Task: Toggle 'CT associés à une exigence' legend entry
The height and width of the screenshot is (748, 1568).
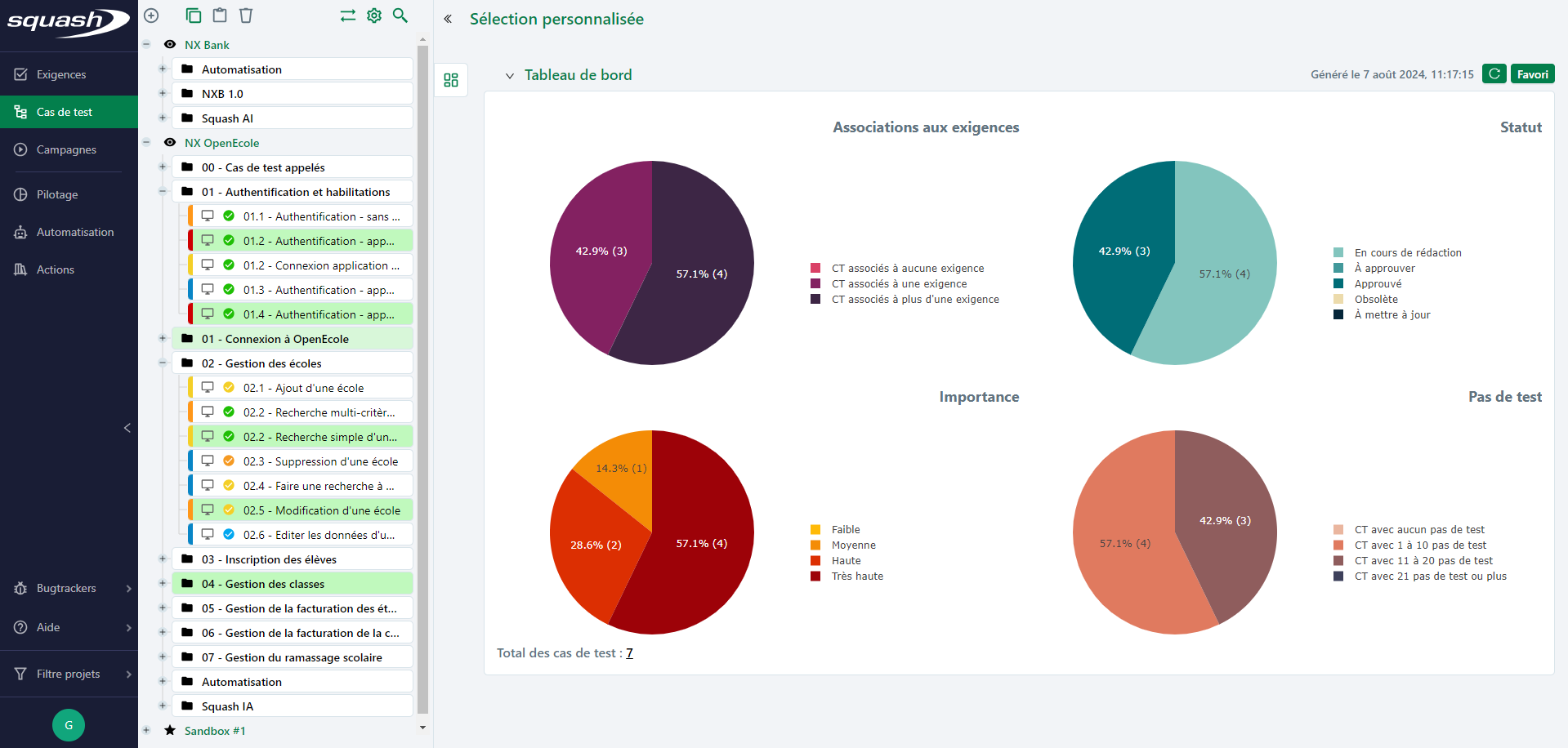Action: [x=899, y=284]
